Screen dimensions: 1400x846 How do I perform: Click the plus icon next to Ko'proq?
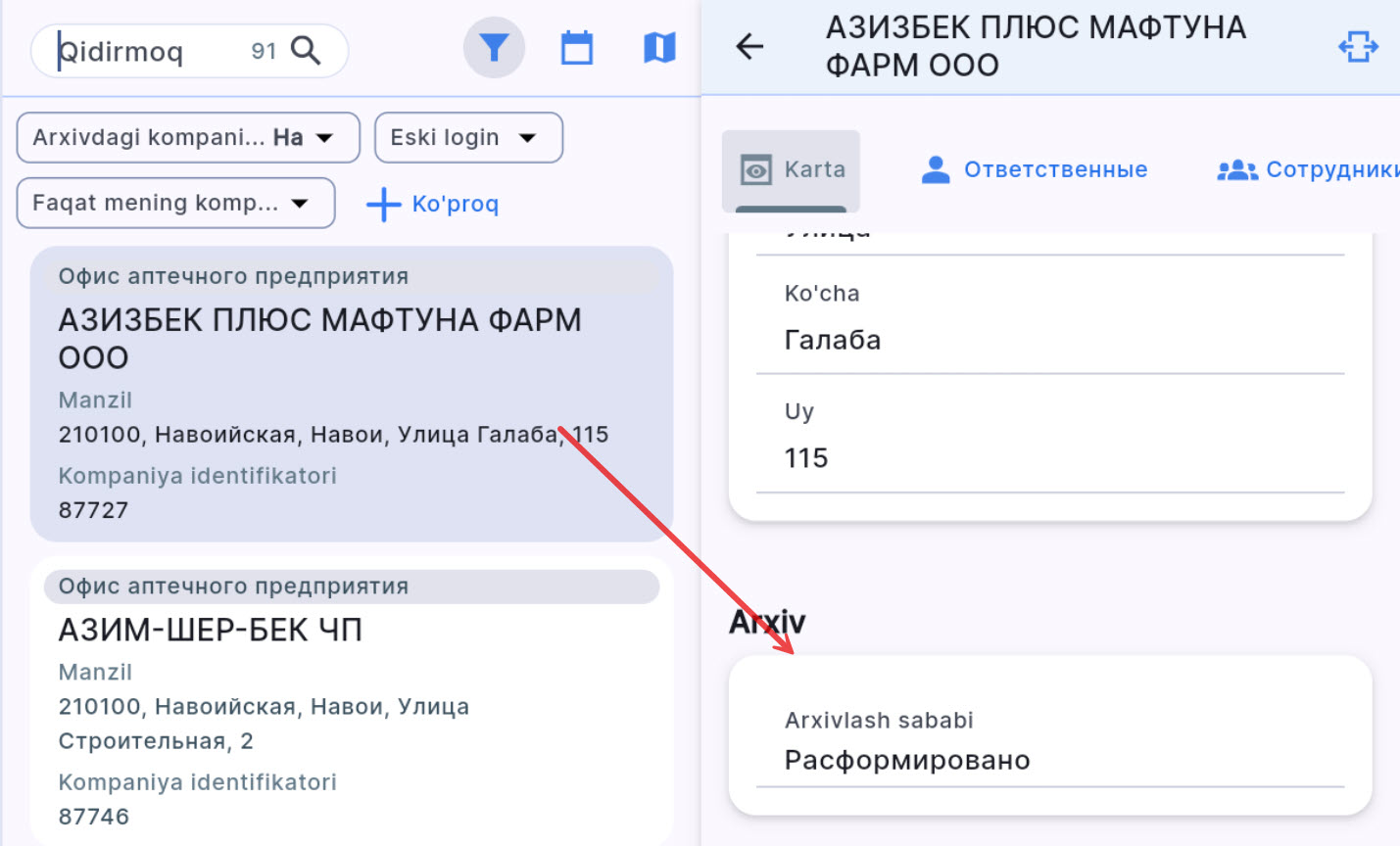point(382,205)
